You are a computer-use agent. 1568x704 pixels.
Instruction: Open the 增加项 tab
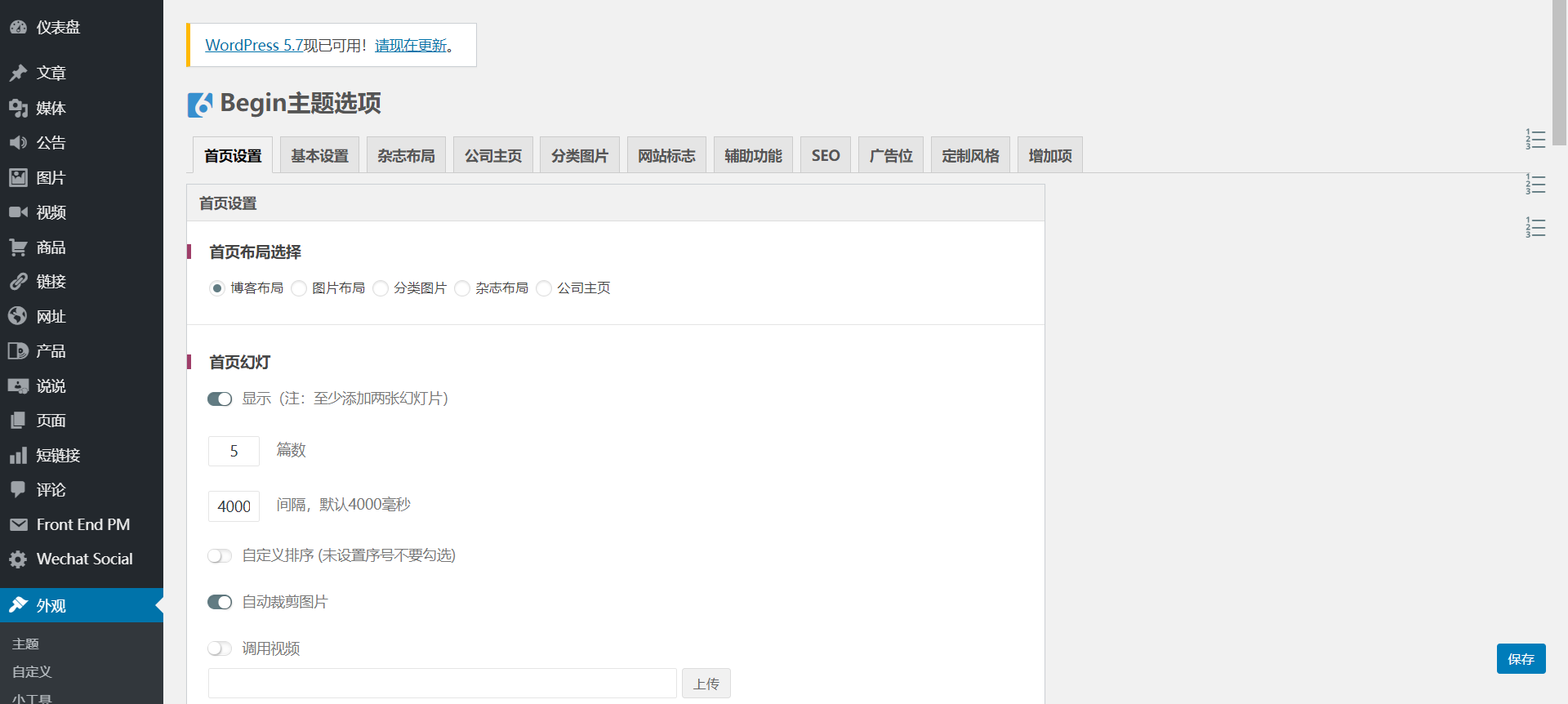point(1050,155)
